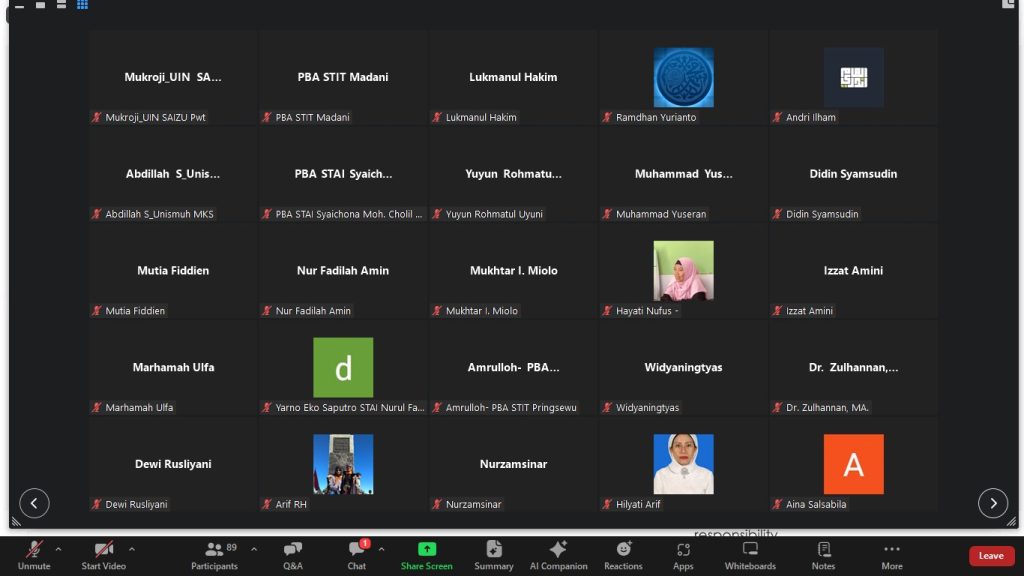Image resolution: width=1024 pixels, height=576 pixels.
Task: Open the Apps panel
Action: coord(683,555)
